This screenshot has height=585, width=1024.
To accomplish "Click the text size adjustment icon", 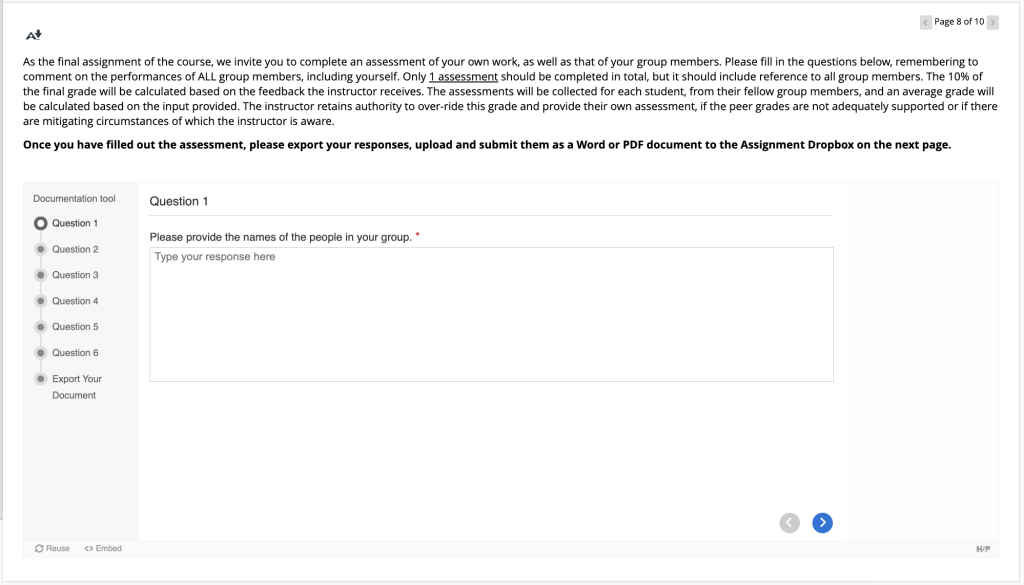I will [x=34, y=35].
